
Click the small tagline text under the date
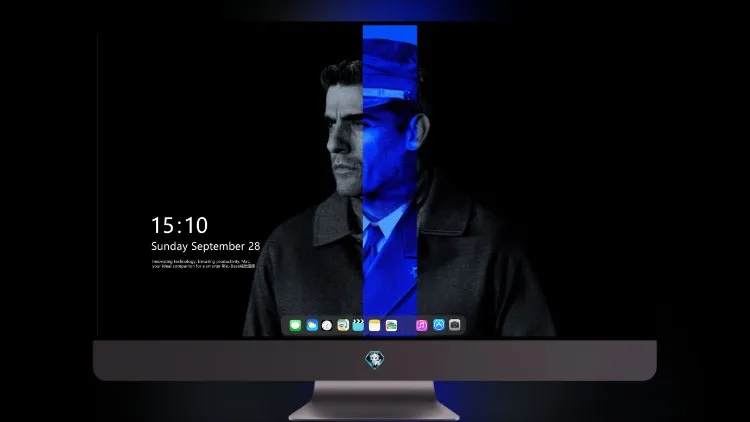click(x=203, y=264)
